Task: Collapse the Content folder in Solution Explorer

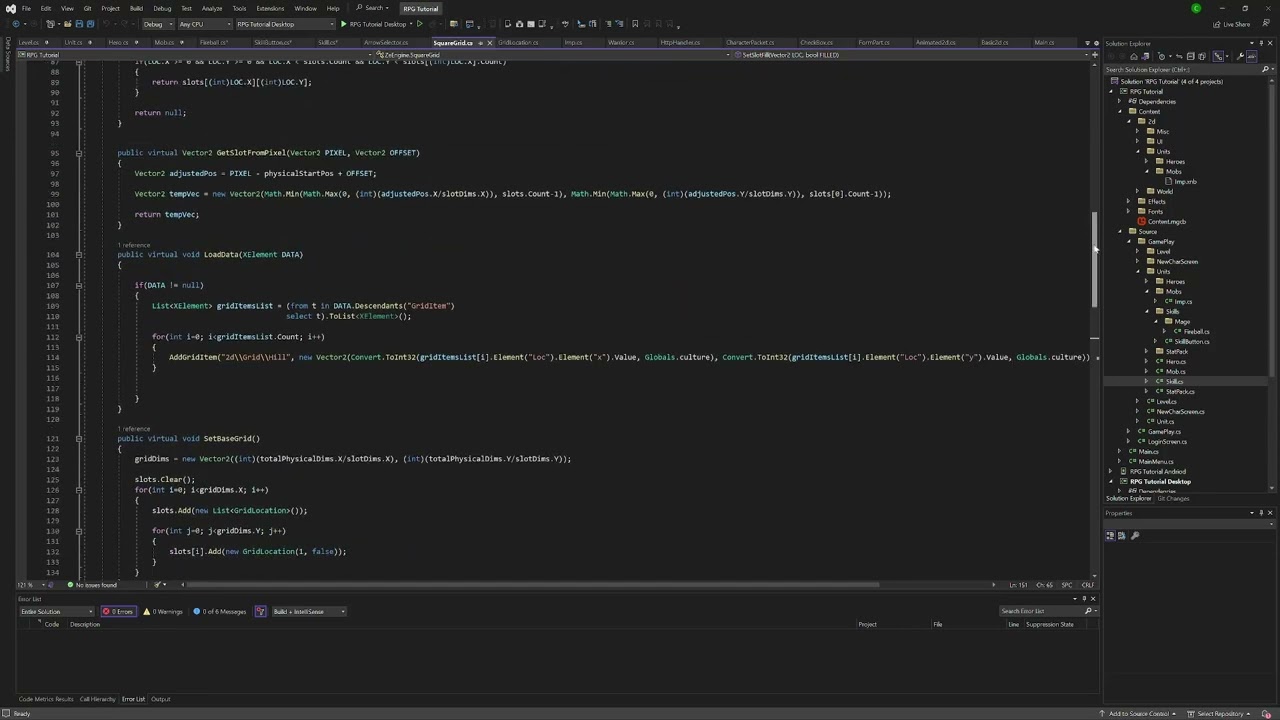Action: tap(1120, 112)
